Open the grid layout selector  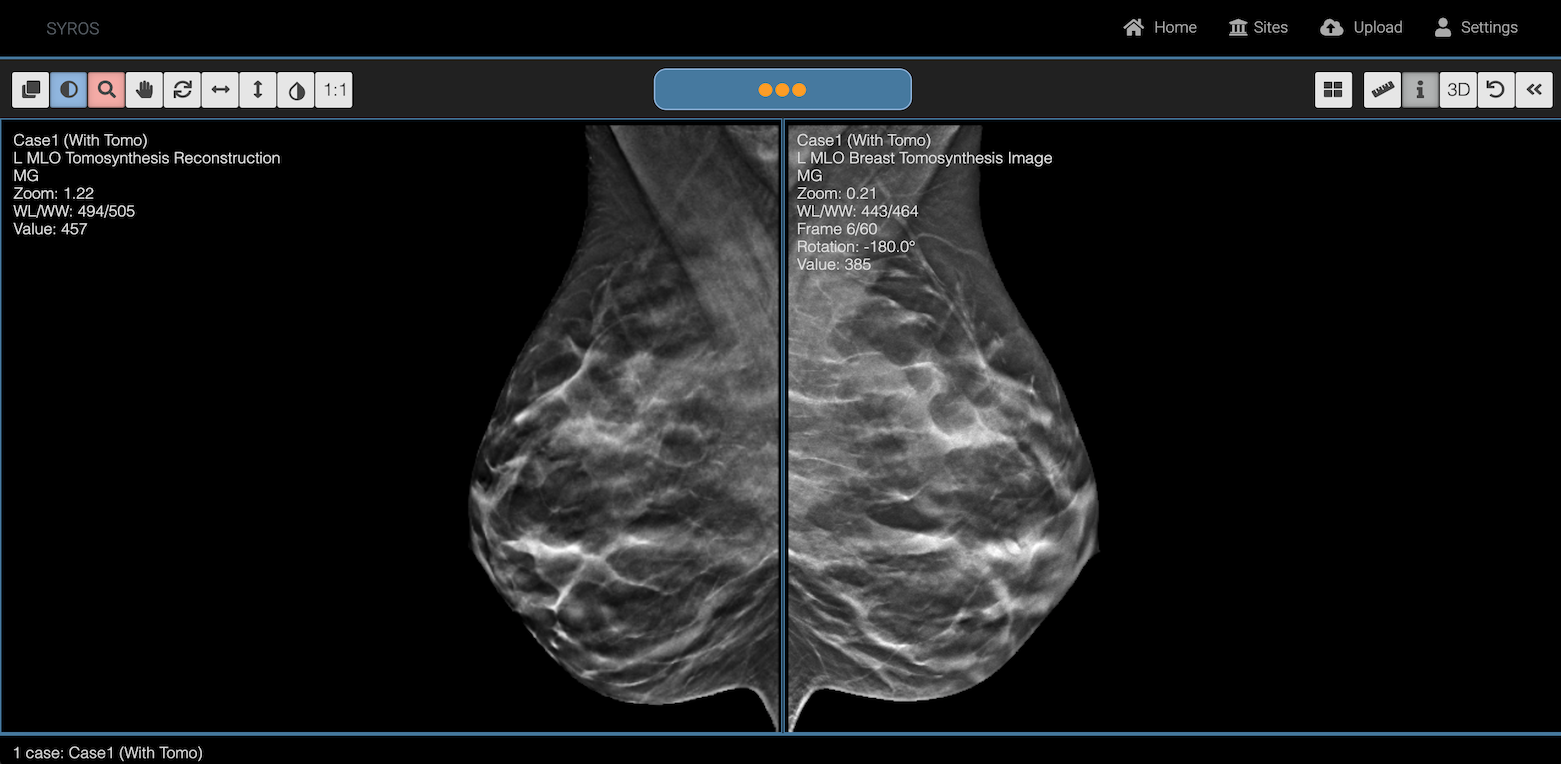pos(1333,90)
